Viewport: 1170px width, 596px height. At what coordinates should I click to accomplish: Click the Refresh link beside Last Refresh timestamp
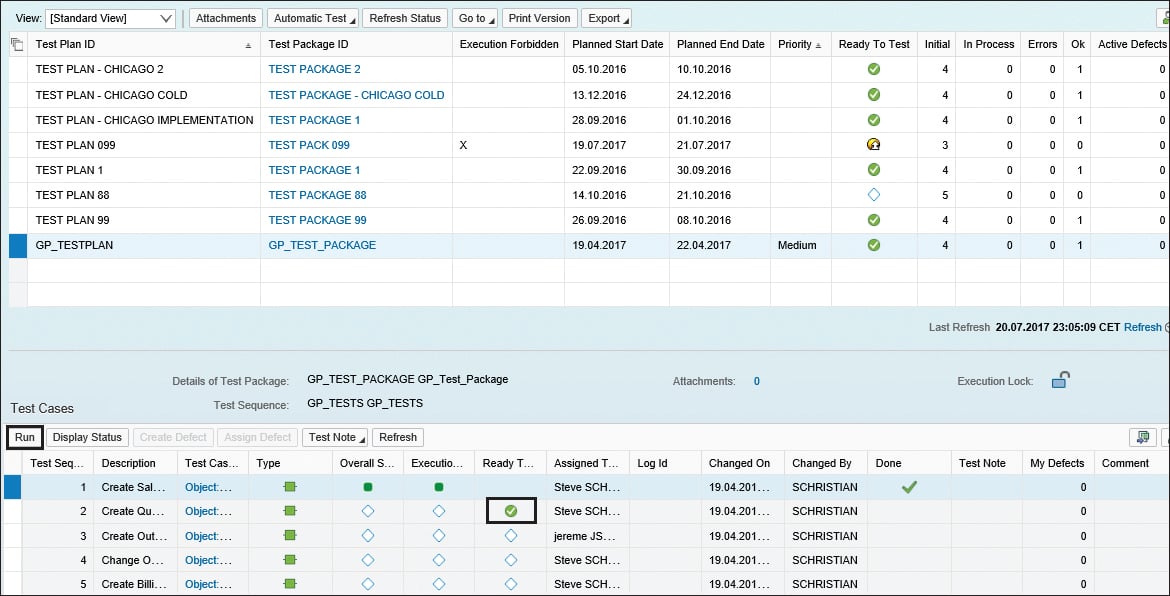coord(1142,327)
